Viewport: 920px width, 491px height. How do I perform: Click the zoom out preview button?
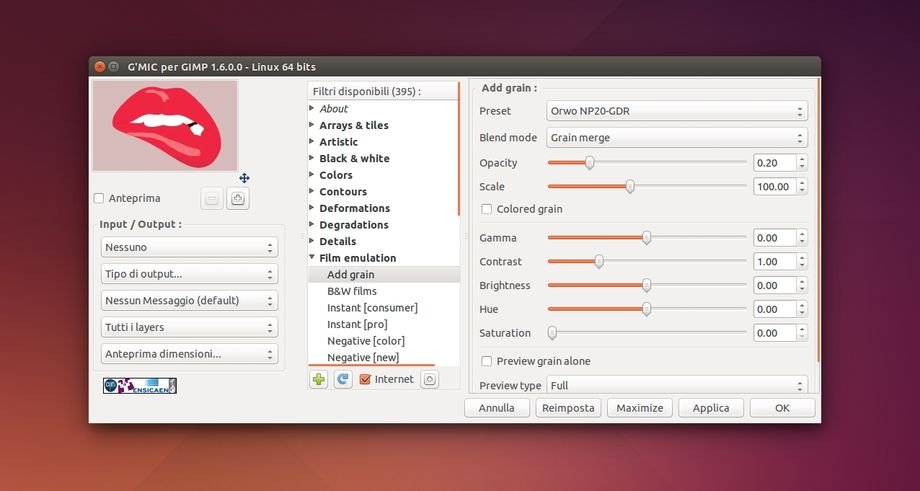tap(212, 199)
